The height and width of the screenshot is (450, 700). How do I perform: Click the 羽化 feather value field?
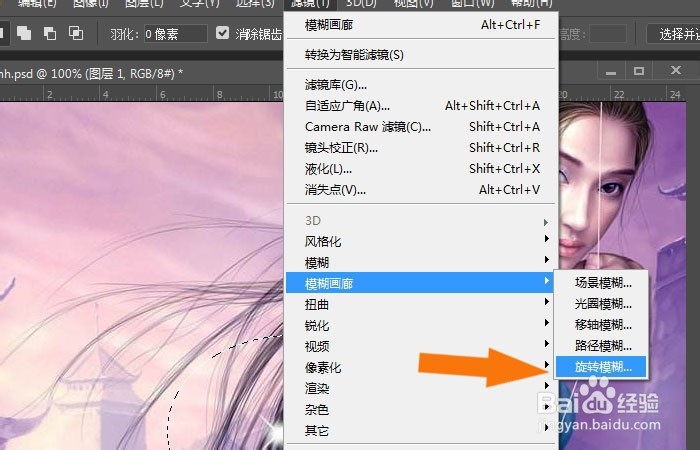175,34
